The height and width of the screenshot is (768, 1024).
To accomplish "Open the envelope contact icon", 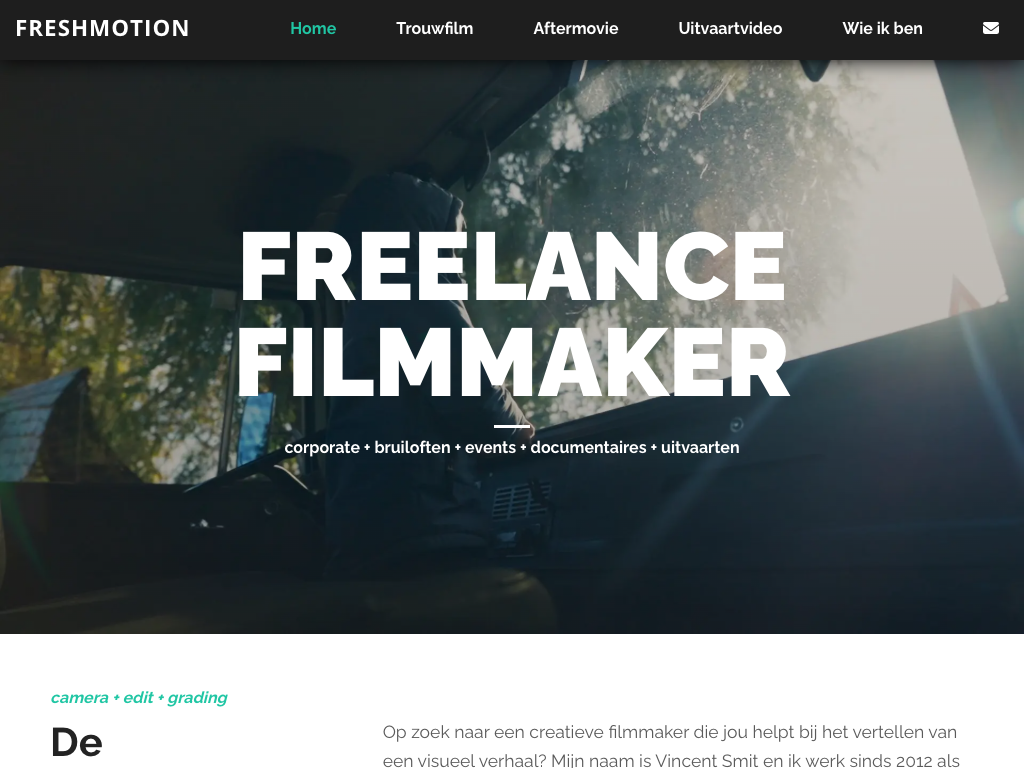I will 991,28.
